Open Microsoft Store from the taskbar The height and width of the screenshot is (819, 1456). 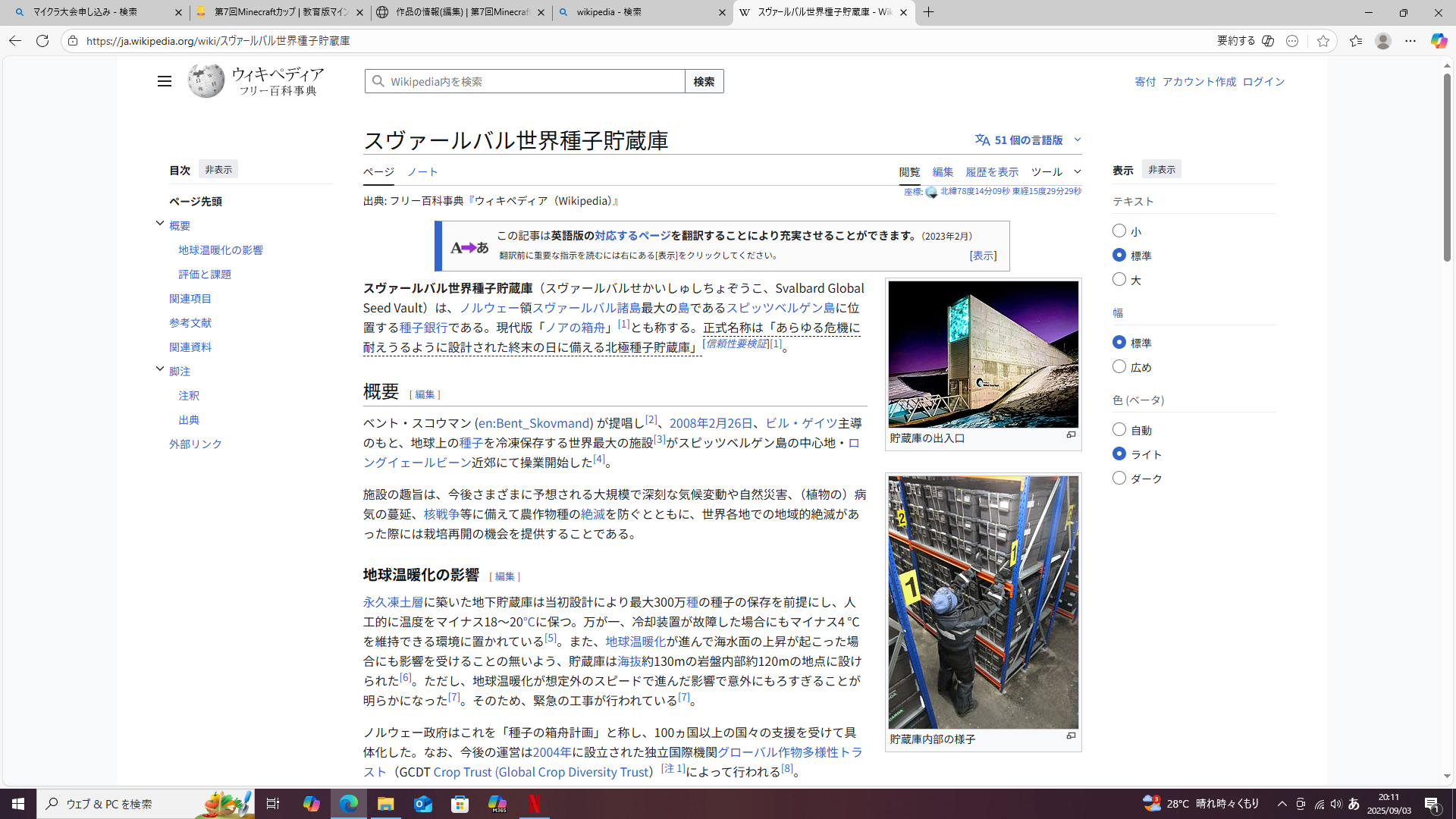pyautogui.click(x=460, y=804)
